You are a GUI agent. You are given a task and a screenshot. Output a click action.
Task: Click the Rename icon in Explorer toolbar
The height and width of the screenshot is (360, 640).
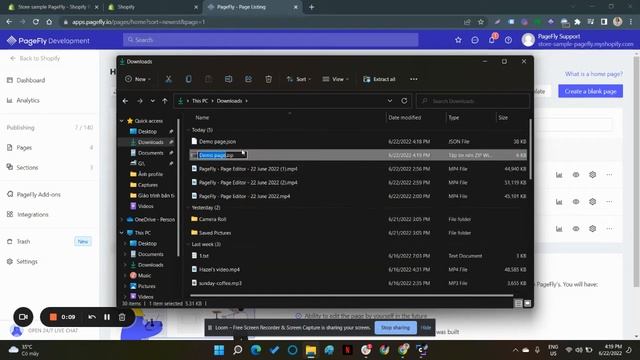click(x=228, y=79)
